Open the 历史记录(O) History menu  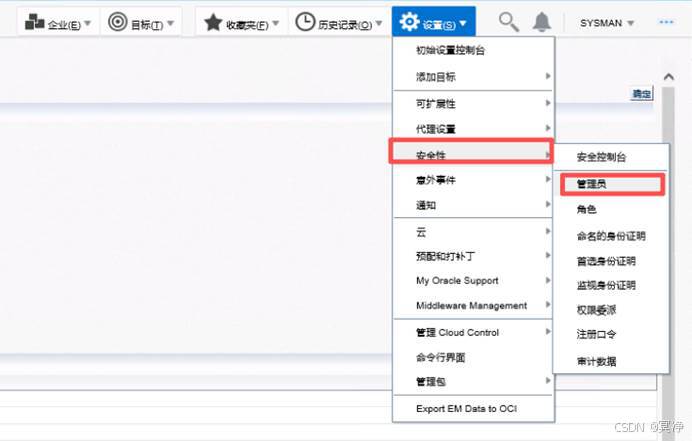tap(339, 22)
